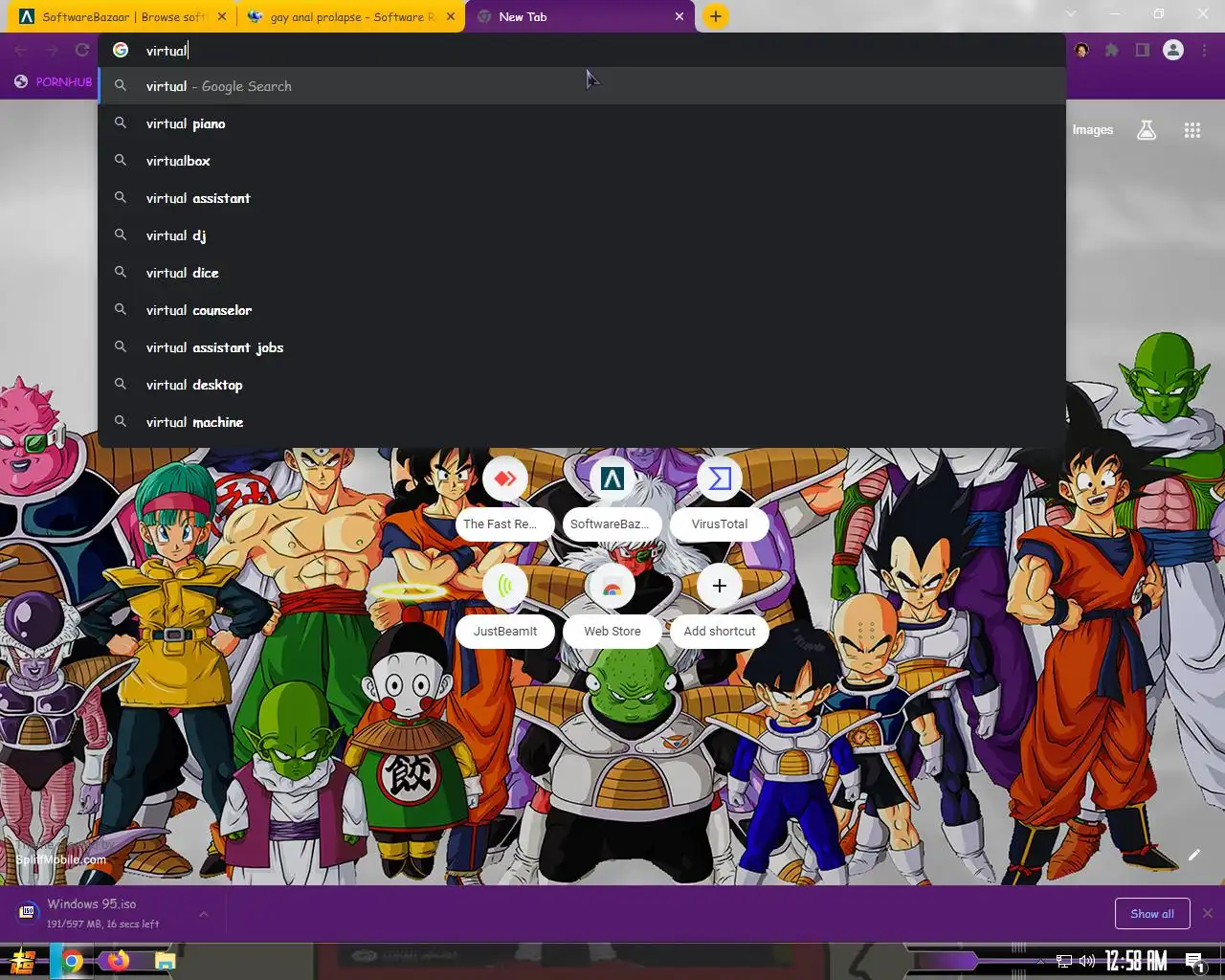
Task: Open the Search Labs flask icon
Action: [1147, 130]
